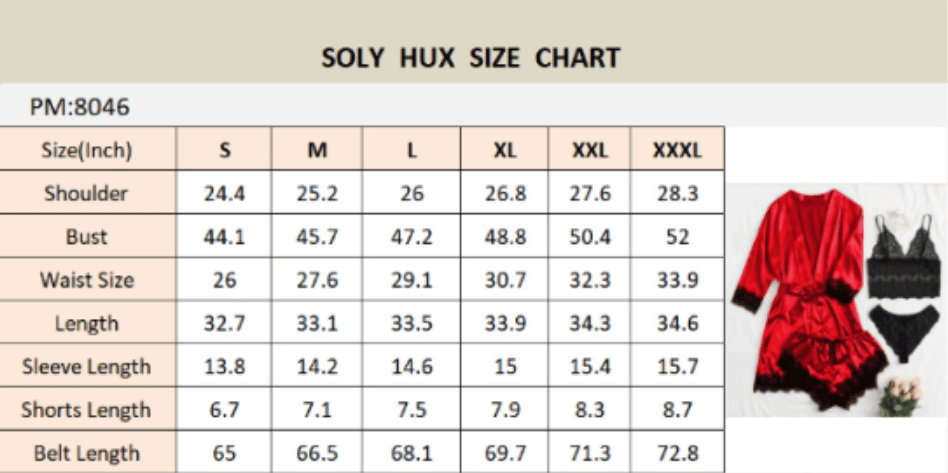Click the Size(Inch) header cell
The width and height of the screenshot is (948, 473).
click(x=88, y=149)
